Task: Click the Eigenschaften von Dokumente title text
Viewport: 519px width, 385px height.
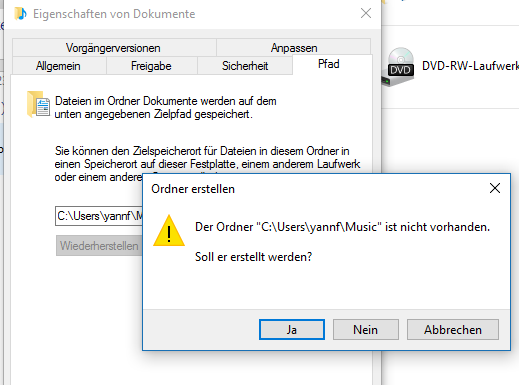Action: (x=114, y=14)
